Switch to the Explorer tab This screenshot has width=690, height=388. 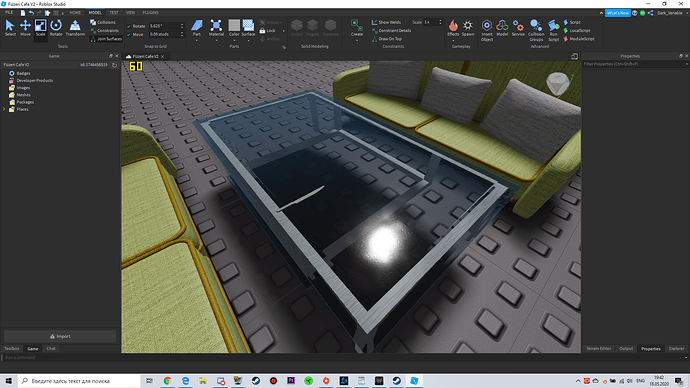click(676, 348)
